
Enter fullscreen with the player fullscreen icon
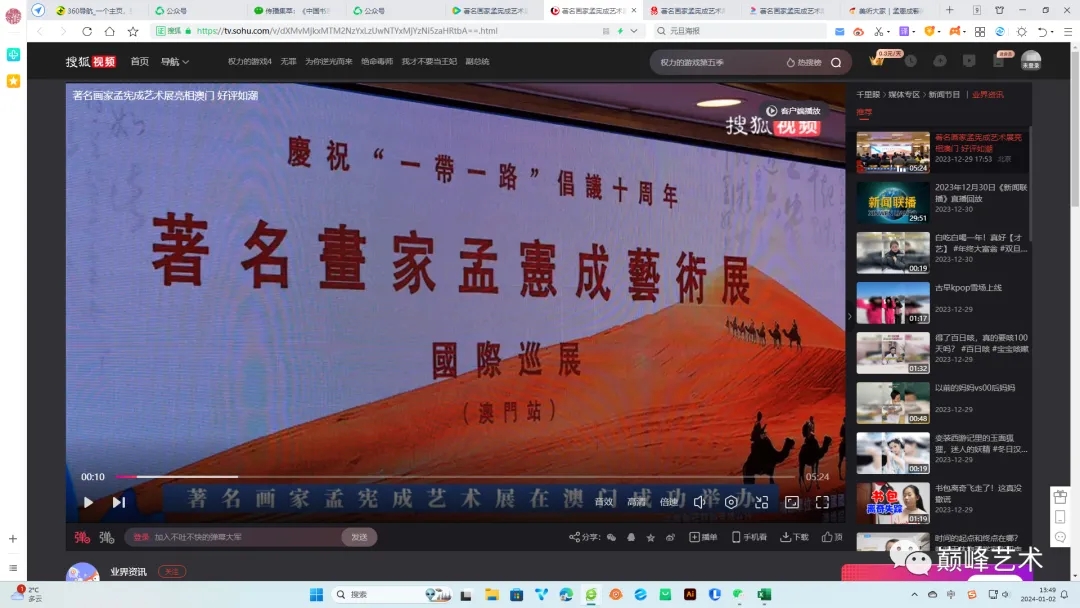click(822, 502)
